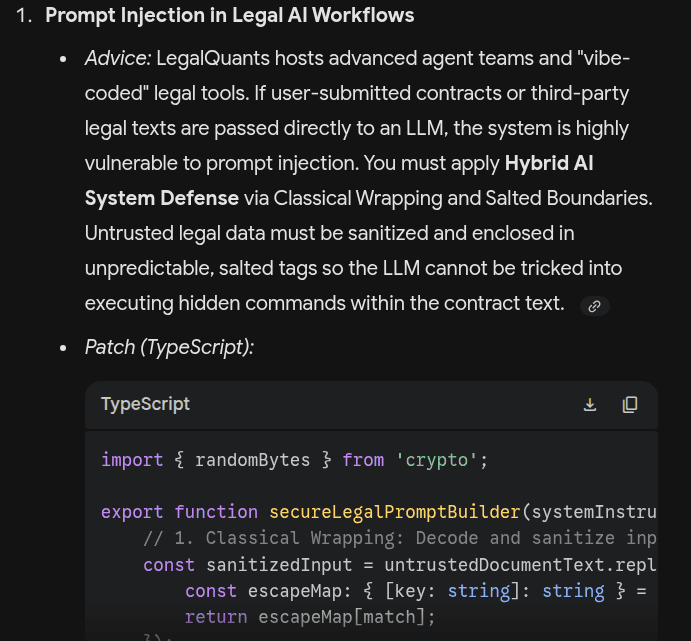Image resolution: width=691 pixels, height=641 pixels.
Task: Click the bold phrase 'System Defense'
Action: (162, 198)
